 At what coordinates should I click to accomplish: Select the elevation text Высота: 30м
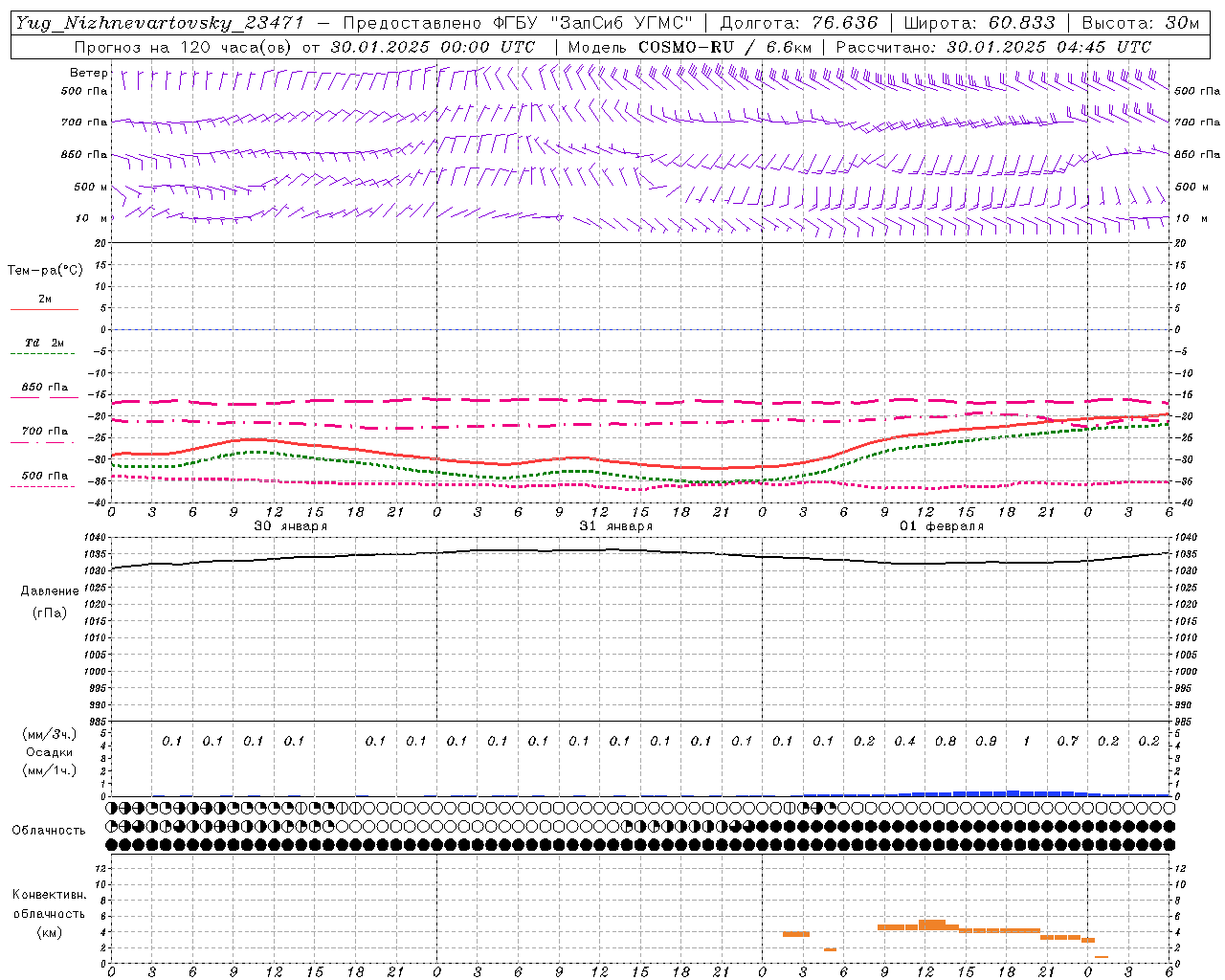(1141, 23)
